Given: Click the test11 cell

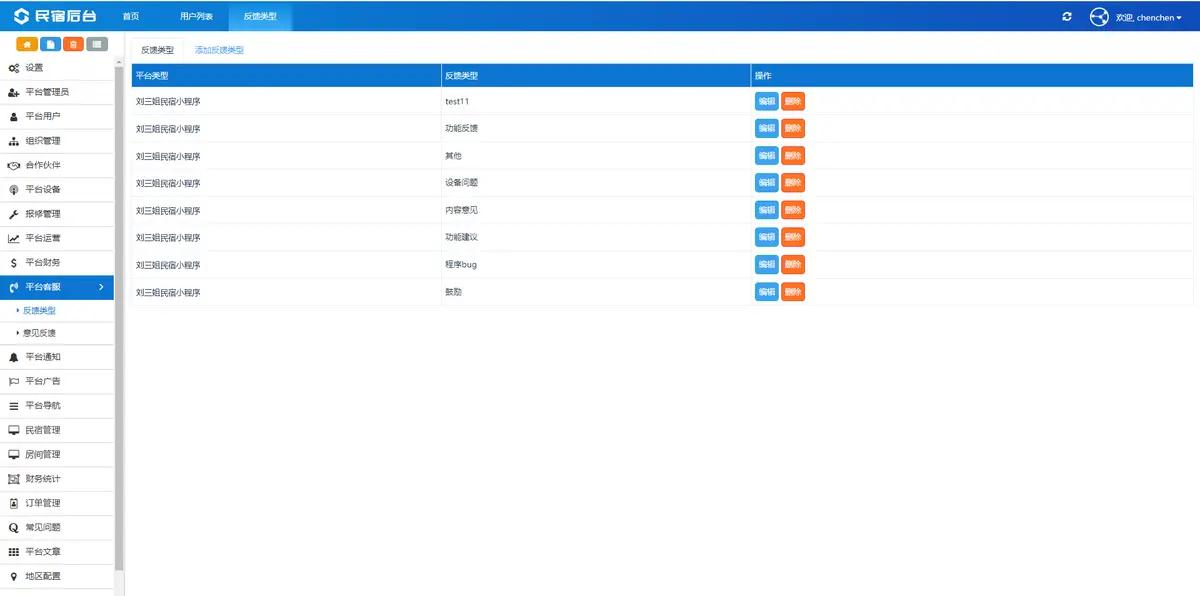Looking at the screenshot, I should [596, 101].
